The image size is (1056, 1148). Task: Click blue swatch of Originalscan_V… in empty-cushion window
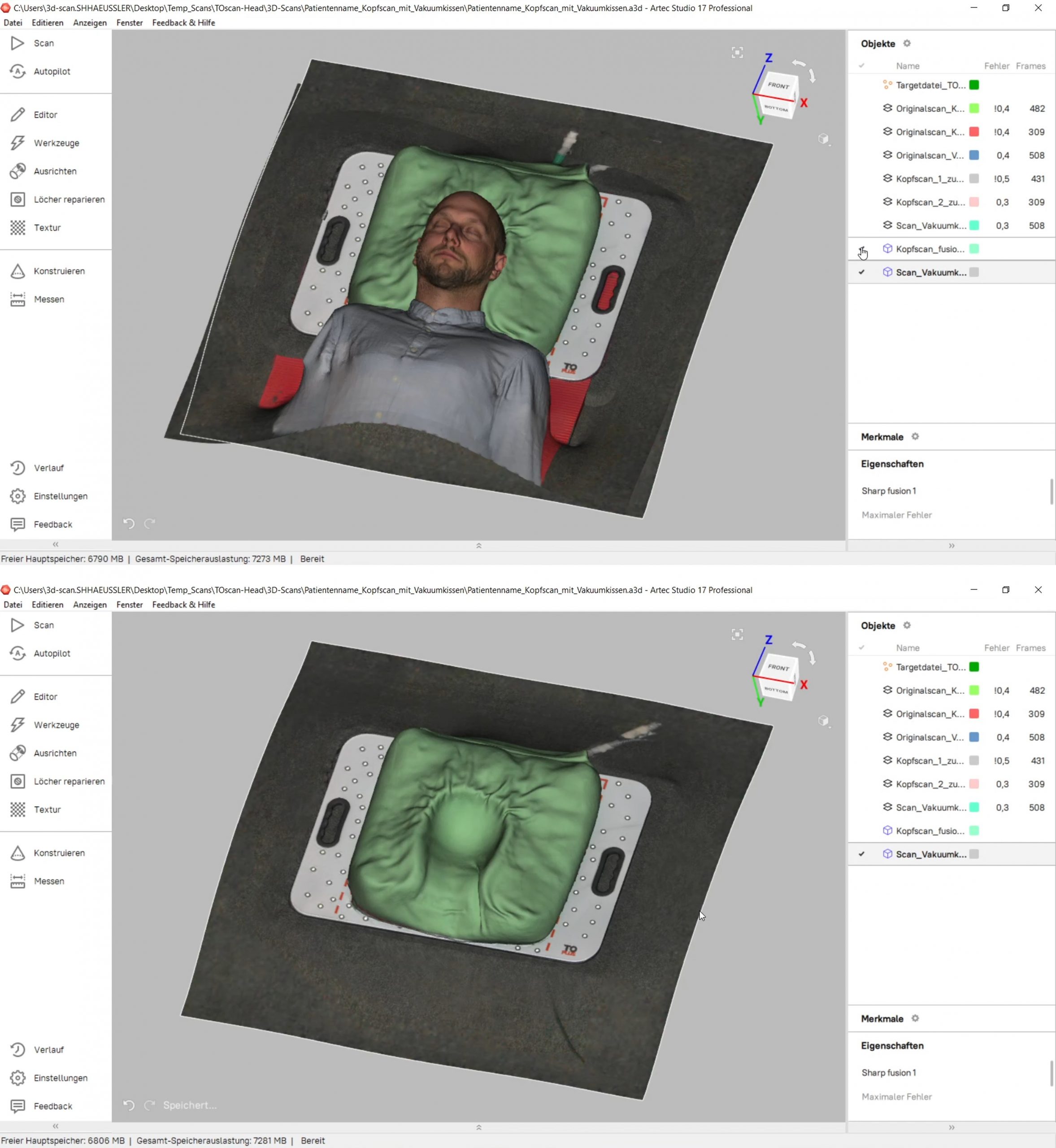(974, 737)
